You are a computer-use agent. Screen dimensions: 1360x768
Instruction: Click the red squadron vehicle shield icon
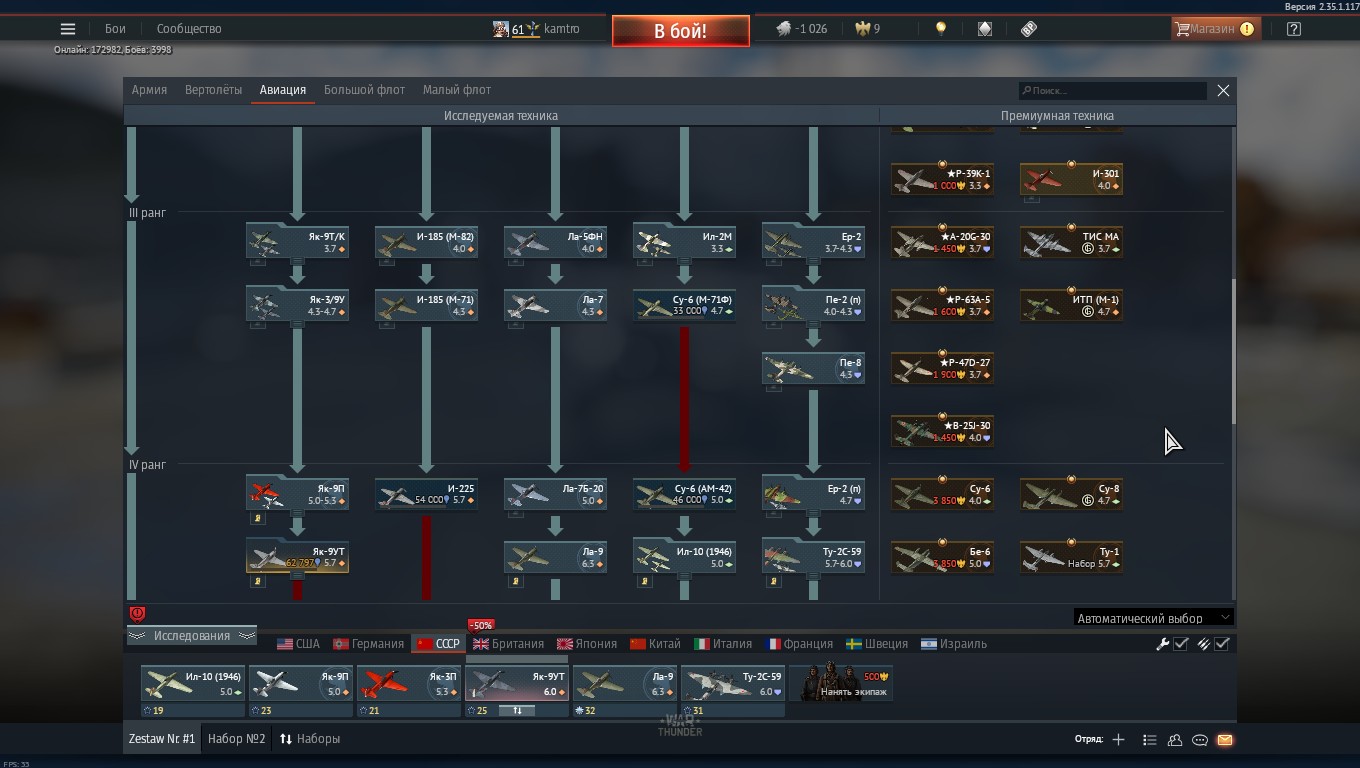pyautogui.click(x=137, y=614)
